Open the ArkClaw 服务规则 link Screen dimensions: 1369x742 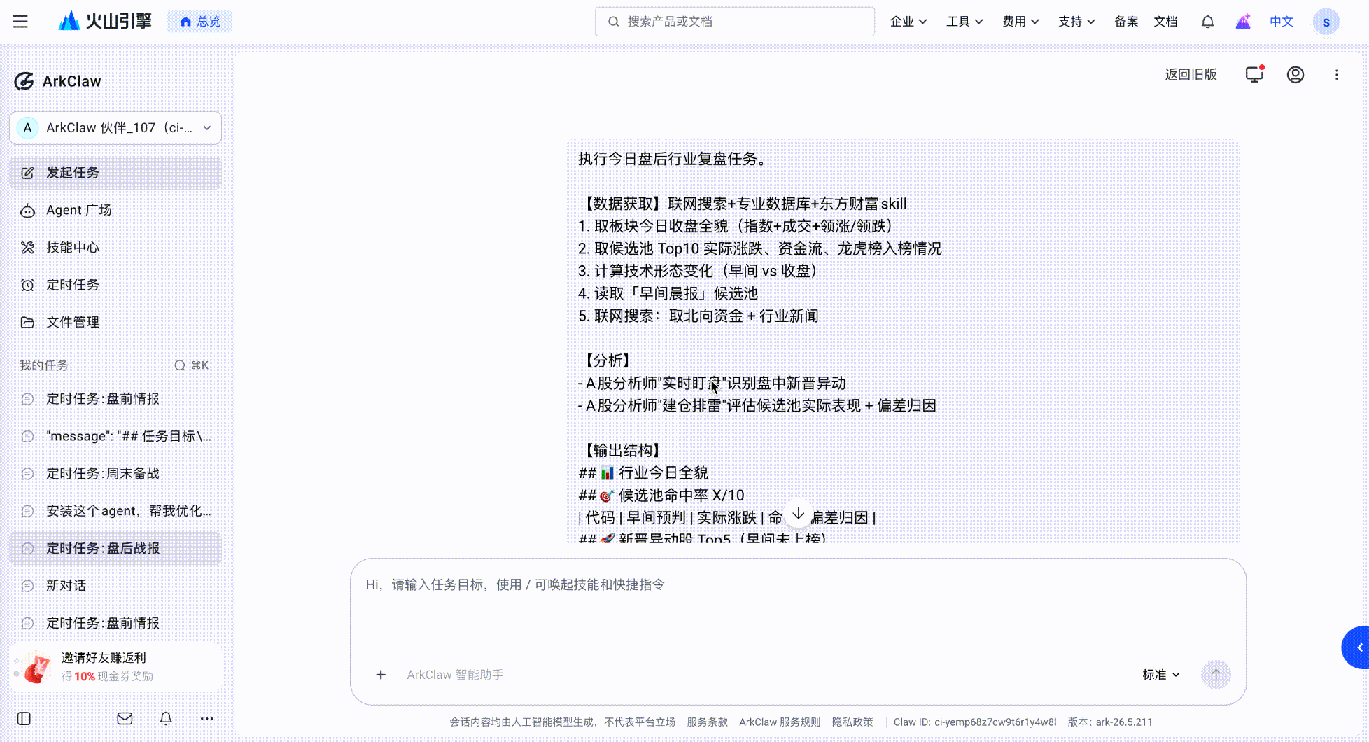[x=780, y=722]
